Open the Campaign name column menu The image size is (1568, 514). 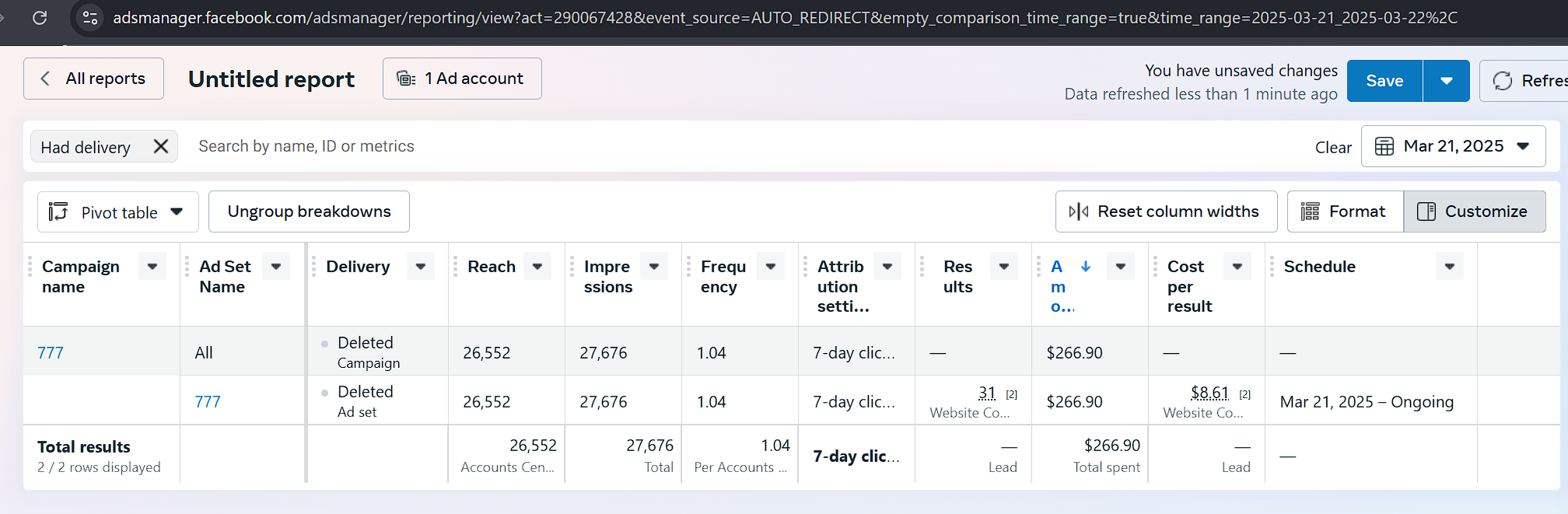[152, 266]
